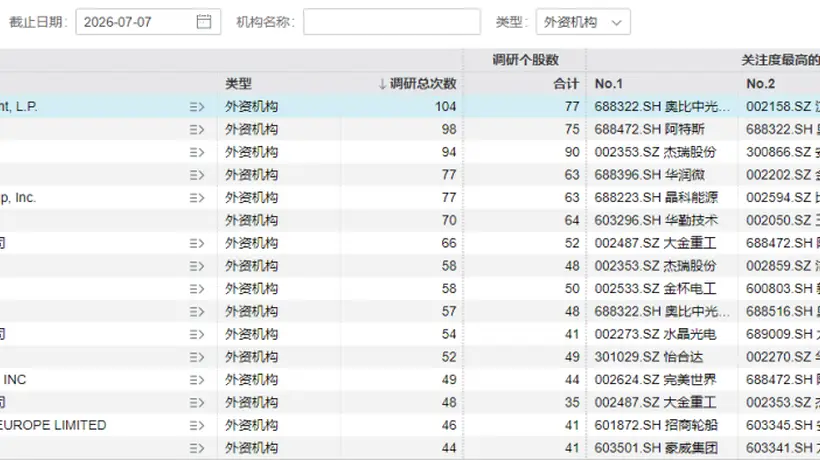Click stock 688322.SH 奥比中光 in first row
Image resolution: width=820 pixels, height=460 pixels.
(x=662, y=107)
